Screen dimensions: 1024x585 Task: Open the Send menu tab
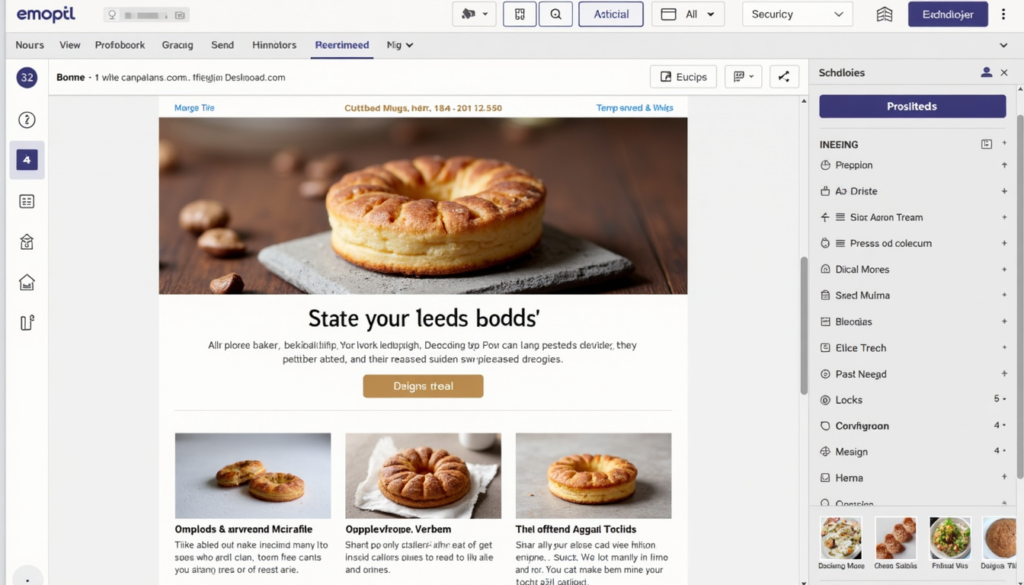point(222,45)
